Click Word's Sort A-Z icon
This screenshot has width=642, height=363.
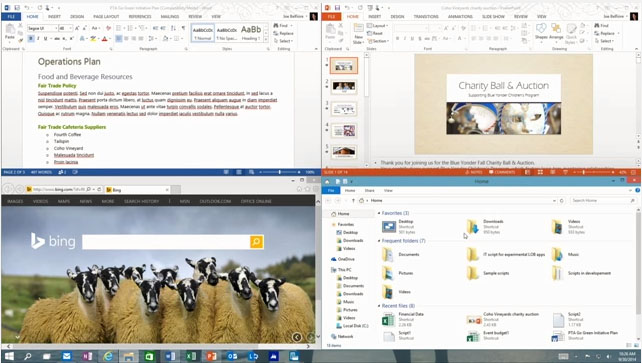click(173, 28)
